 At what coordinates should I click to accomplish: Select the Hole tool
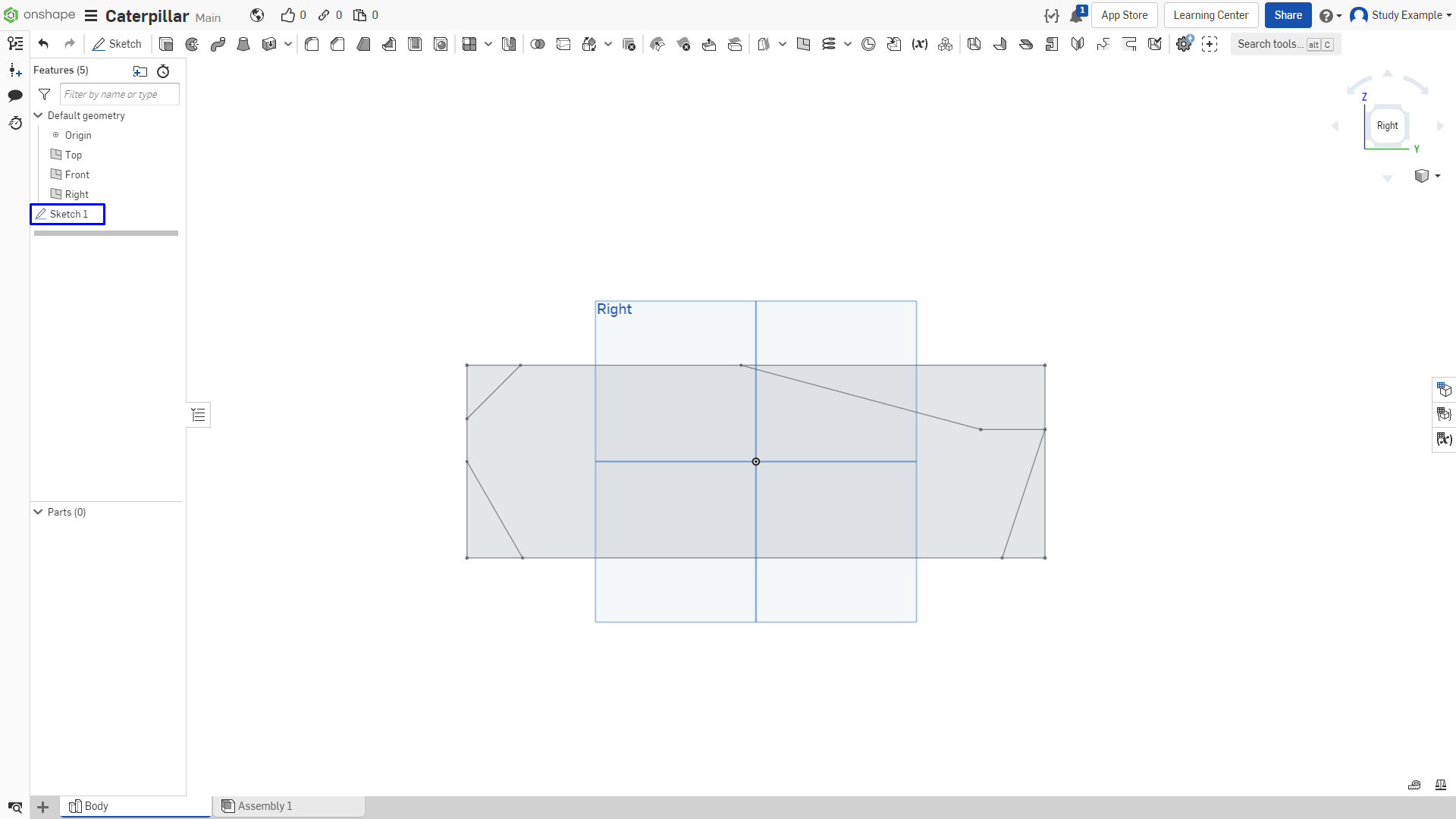441,44
